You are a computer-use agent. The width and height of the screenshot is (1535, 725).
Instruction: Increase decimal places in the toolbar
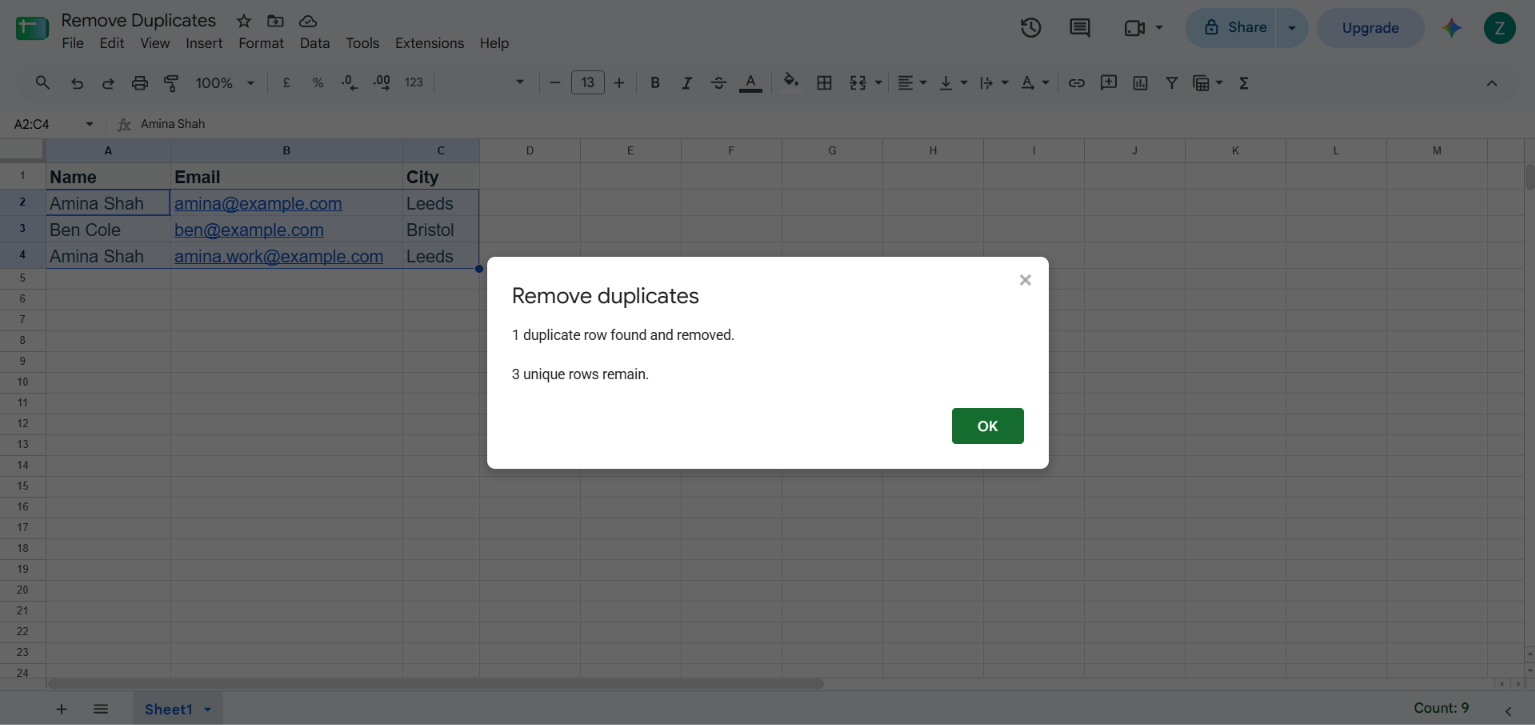pyautogui.click(x=381, y=83)
